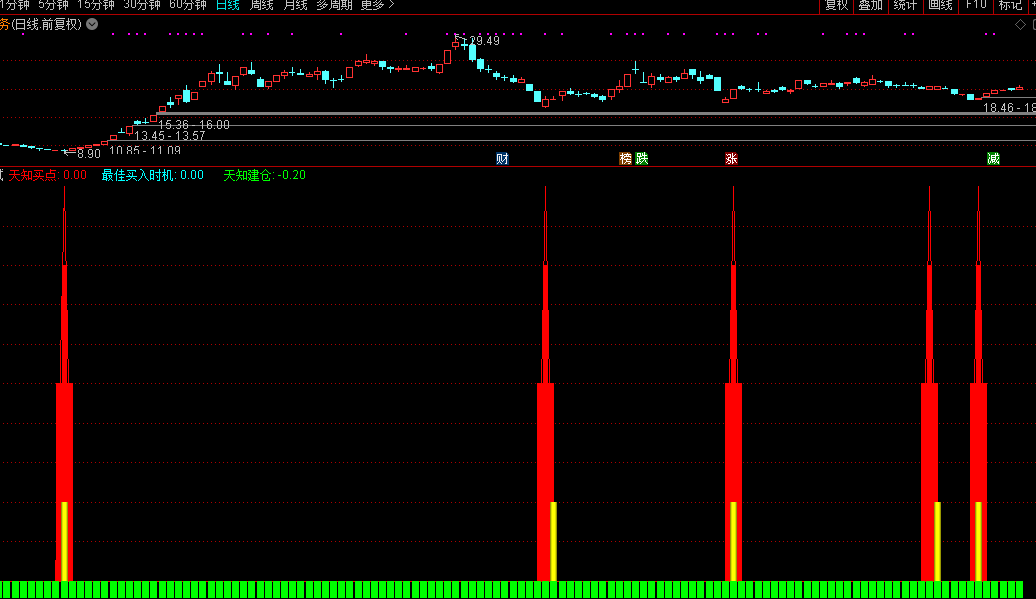Screen dimensions: 1036x599
Task: Click the orange 榜 event marker
Action: pyautogui.click(x=626, y=159)
